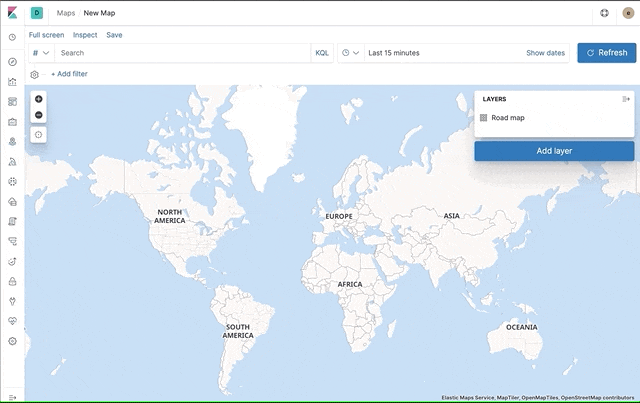Zoom in on the map
Screen dimensions: 640x403
tap(39, 99)
